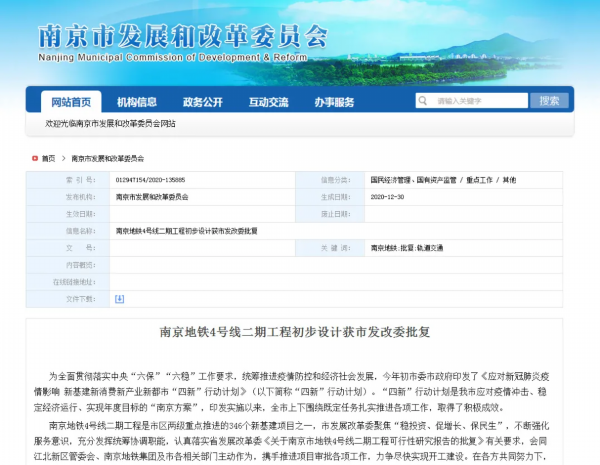Click 信息名称 value 南京地铁4号线二期工程初步设计
Image resolution: width=600 pixels, height=465 pixels.
tap(187, 231)
